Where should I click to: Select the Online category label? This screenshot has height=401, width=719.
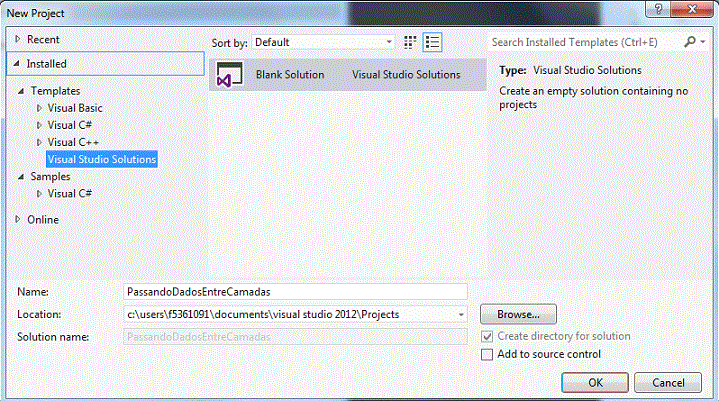(x=43, y=220)
